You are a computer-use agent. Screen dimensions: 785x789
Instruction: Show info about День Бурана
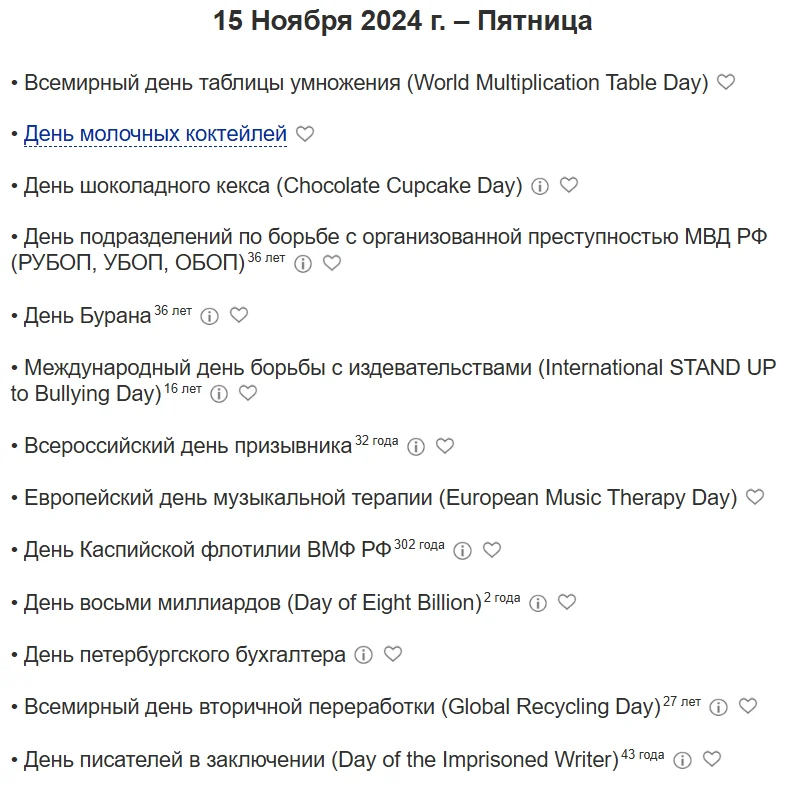coord(209,316)
